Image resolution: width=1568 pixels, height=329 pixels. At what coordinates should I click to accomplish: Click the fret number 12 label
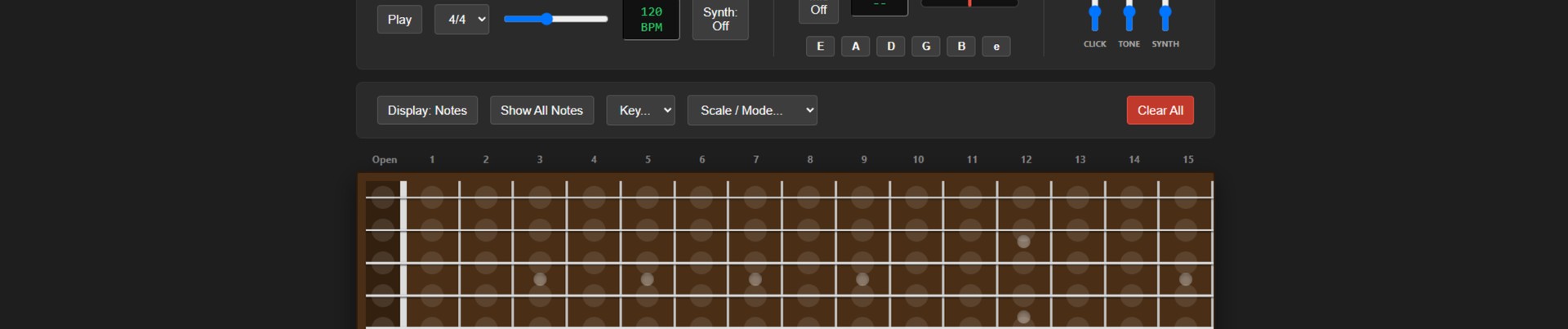coord(1026,159)
